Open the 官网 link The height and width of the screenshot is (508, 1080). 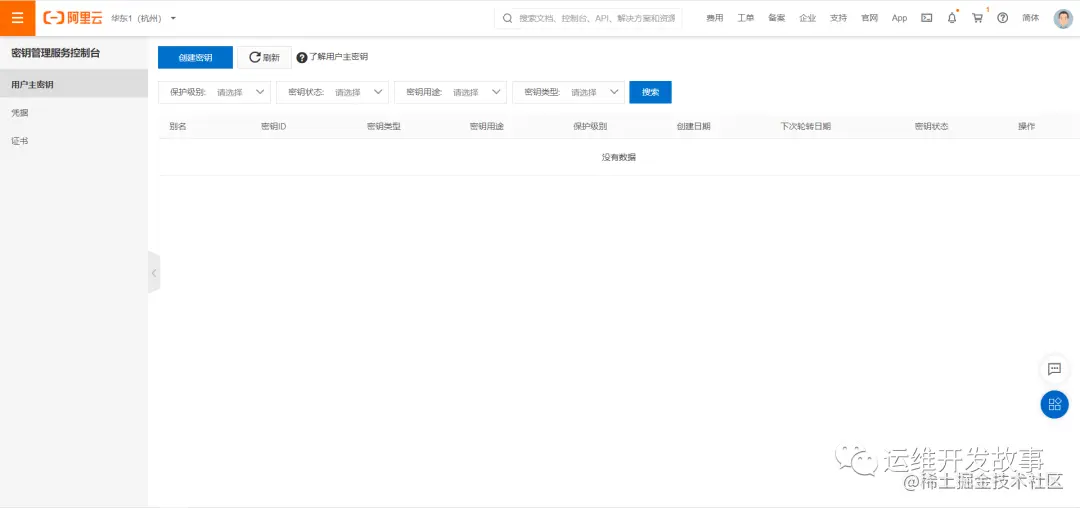[869, 19]
